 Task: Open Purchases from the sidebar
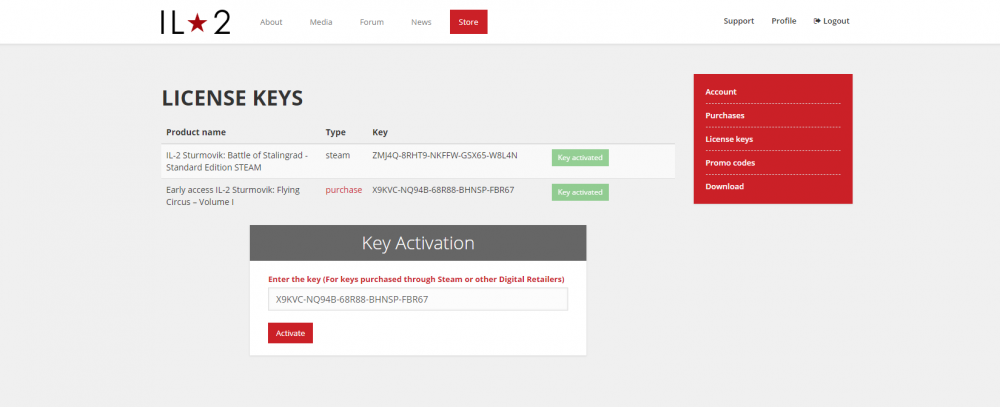(725, 115)
